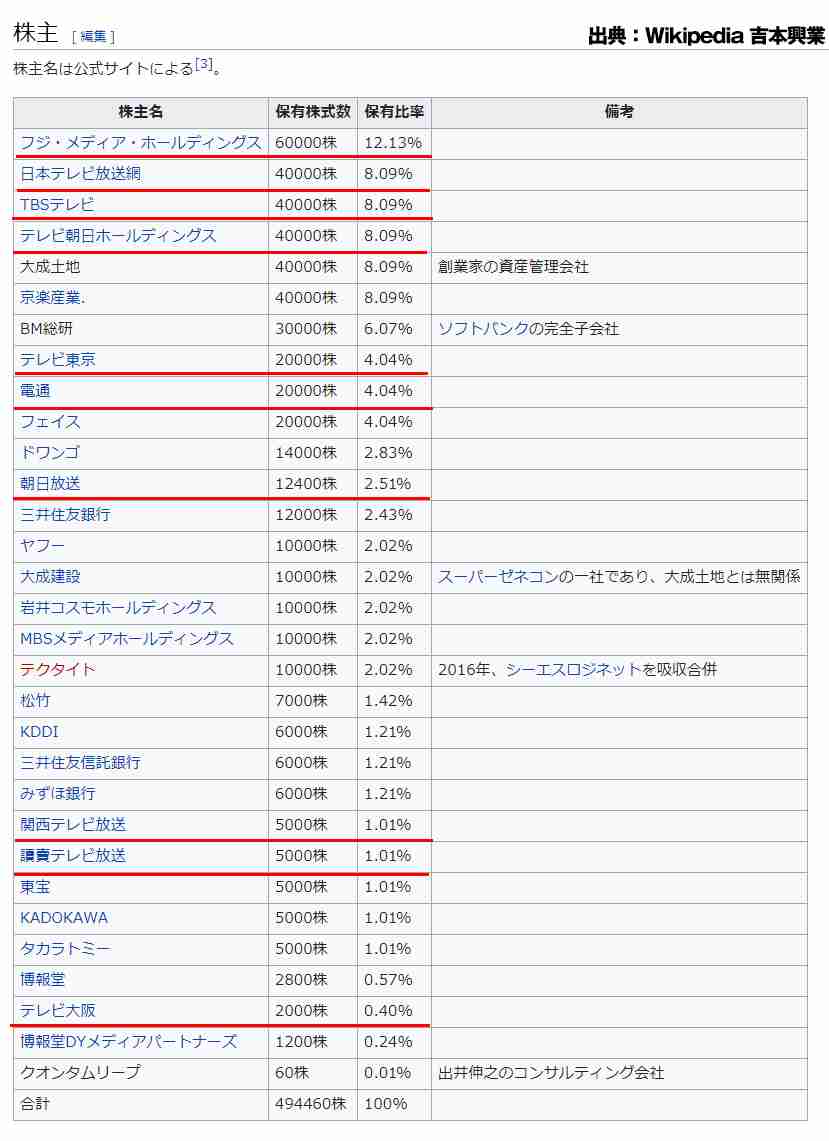Open the 岩井コスモホールディングス link

point(118,608)
